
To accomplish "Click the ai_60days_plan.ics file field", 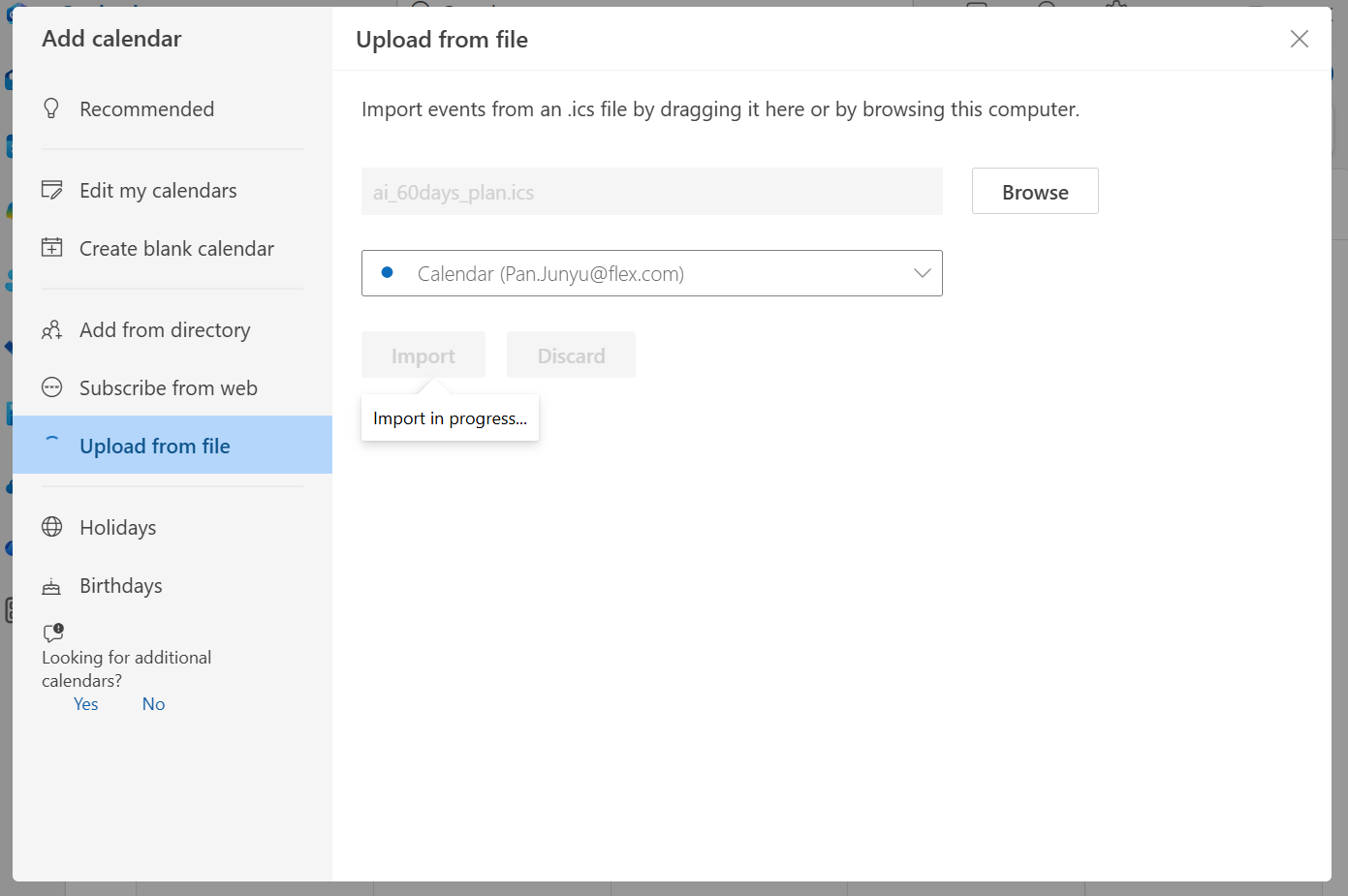I will pos(651,192).
